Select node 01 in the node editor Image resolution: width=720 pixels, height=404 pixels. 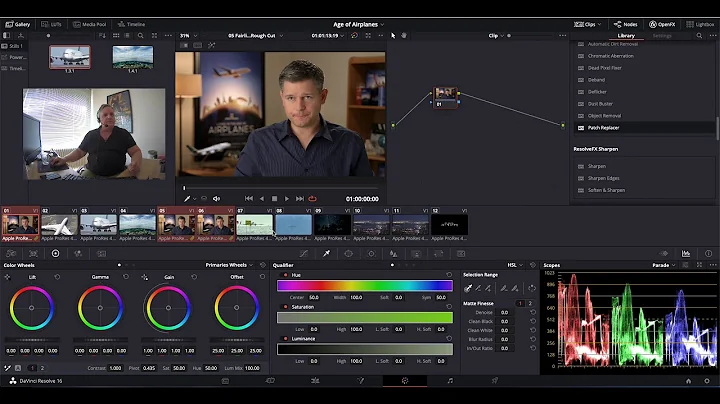coord(445,97)
